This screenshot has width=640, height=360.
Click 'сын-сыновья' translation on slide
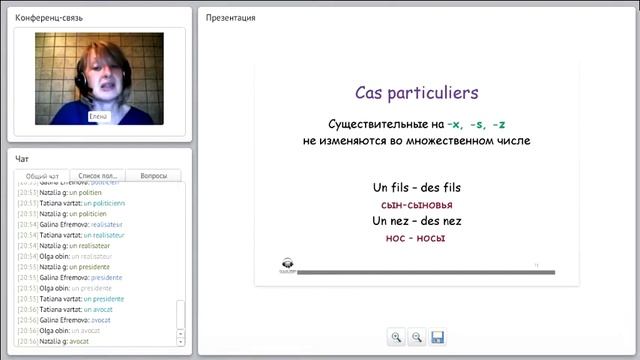[416, 205]
